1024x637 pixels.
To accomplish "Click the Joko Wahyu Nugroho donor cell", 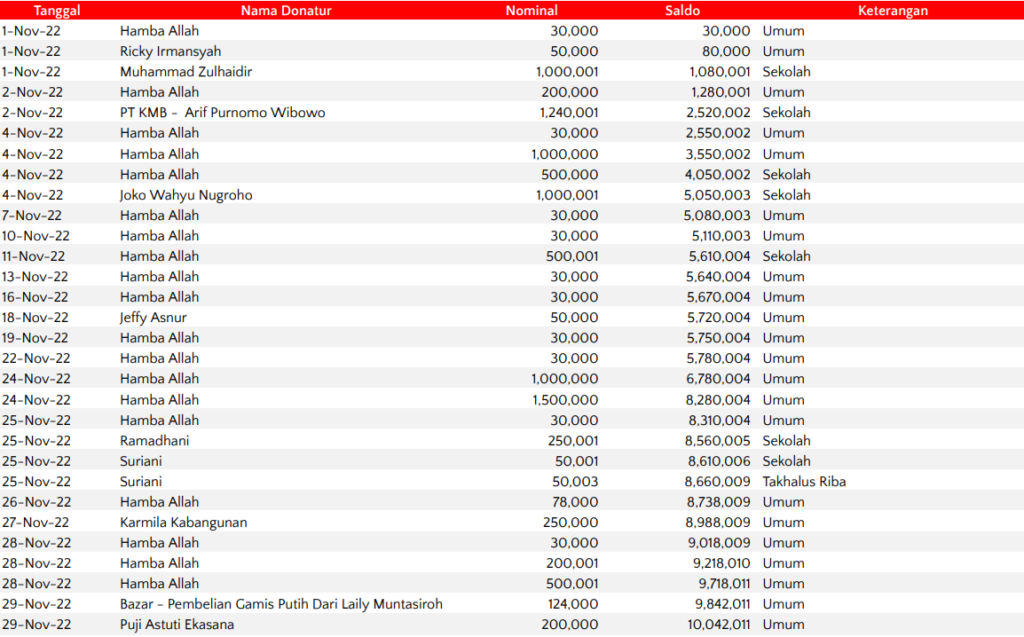I will (x=186, y=195).
